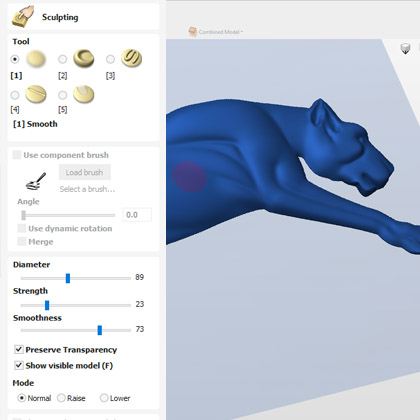Click the Angle value input field

tap(137, 215)
